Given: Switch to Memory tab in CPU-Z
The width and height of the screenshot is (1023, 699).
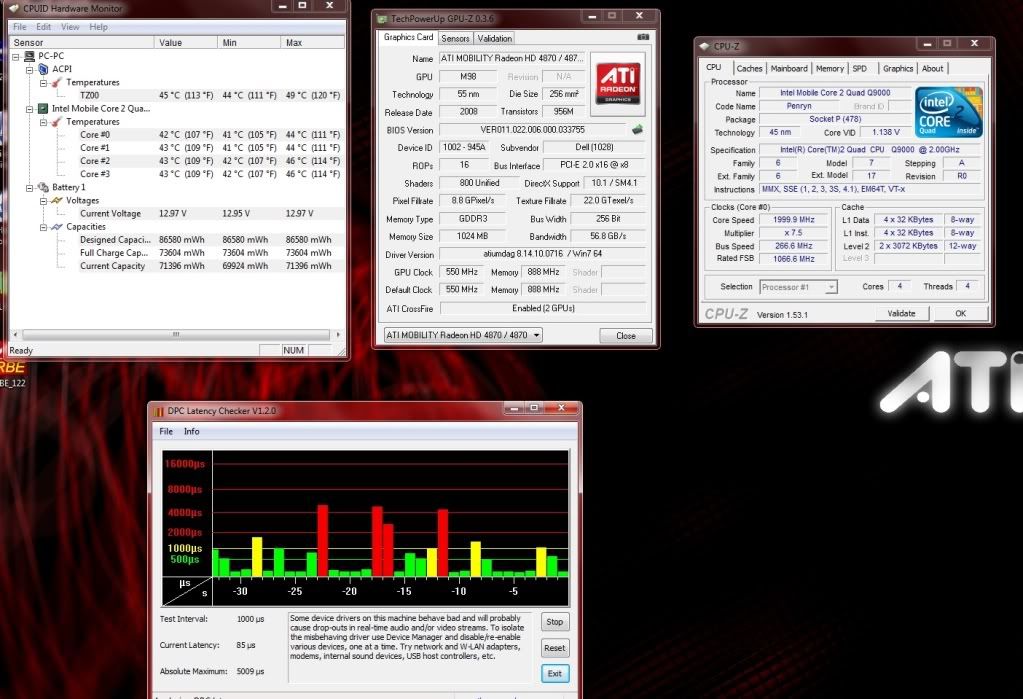Looking at the screenshot, I should 829,69.
